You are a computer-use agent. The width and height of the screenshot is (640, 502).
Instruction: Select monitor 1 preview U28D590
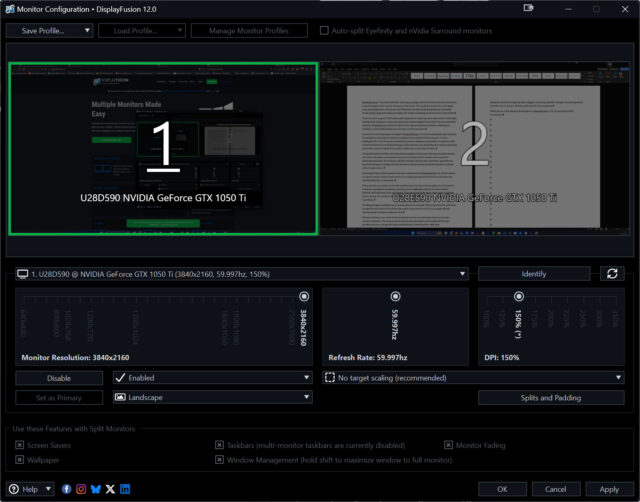[163, 149]
